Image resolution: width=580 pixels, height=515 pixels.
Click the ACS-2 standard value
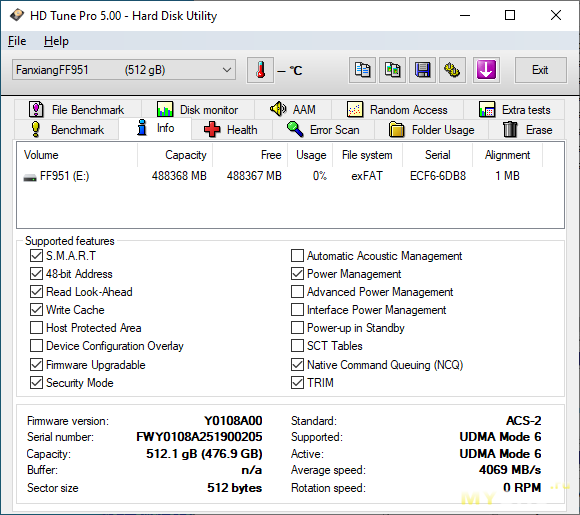pyautogui.click(x=523, y=421)
